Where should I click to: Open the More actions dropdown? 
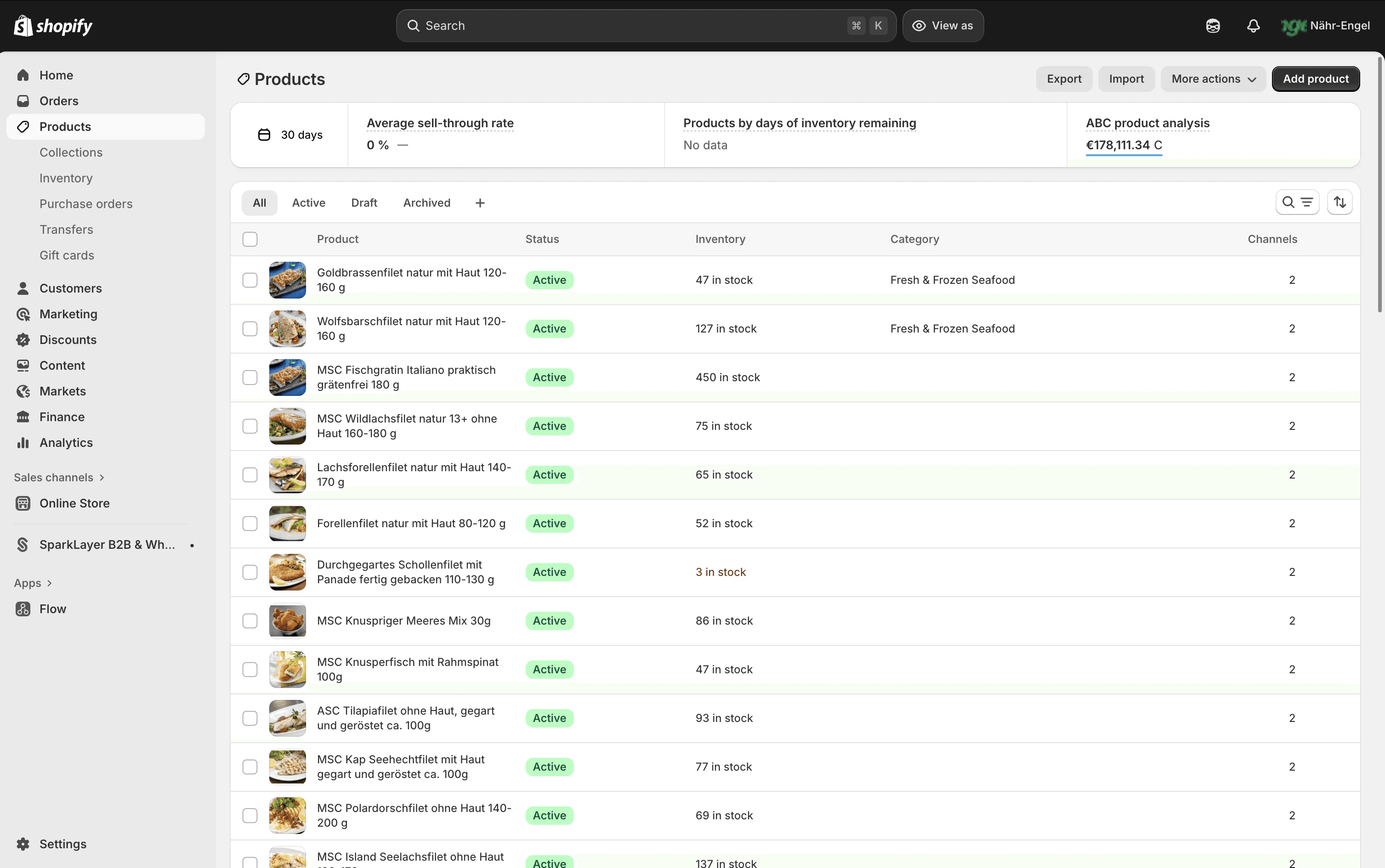[1213, 79]
